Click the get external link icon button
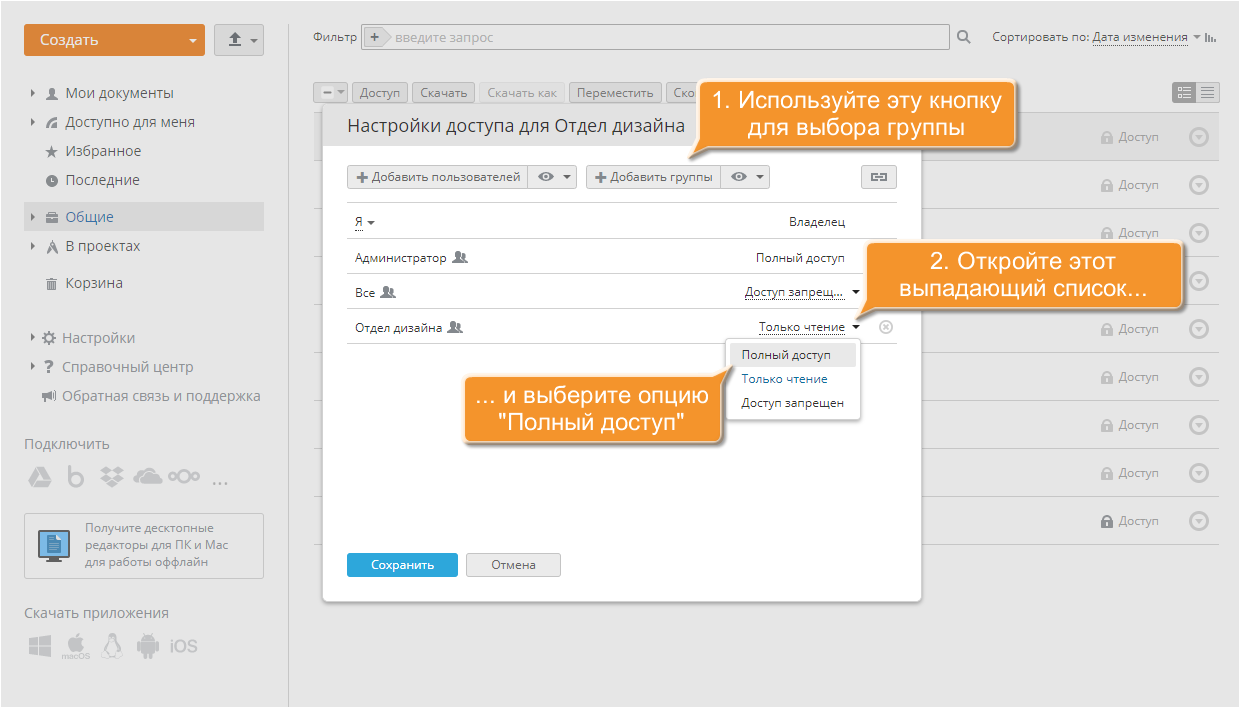The width and height of the screenshot is (1240, 708). click(879, 177)
